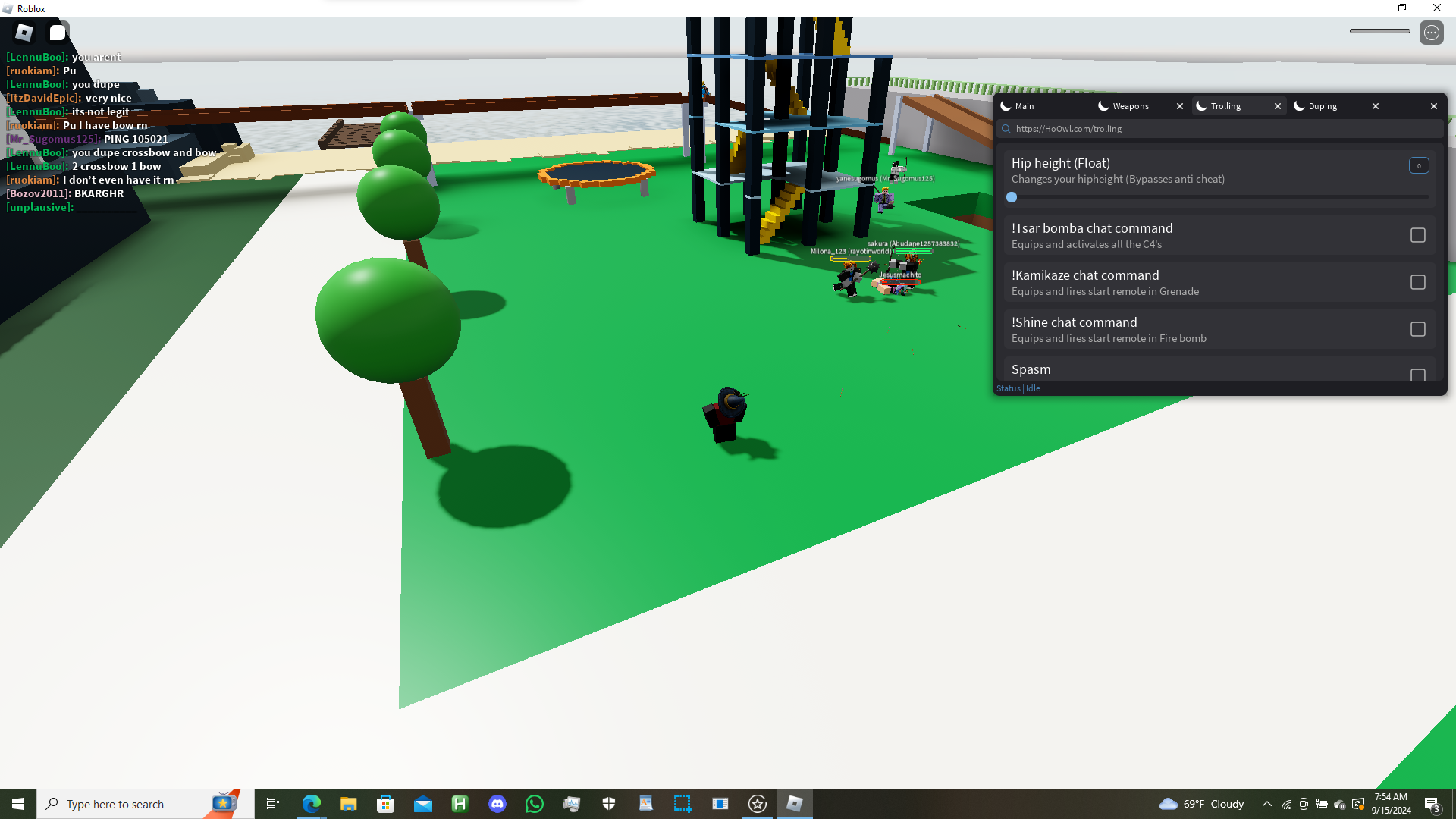The height and width of the screenshot is (819, 1456).
Task: Click the 'Changes your hipheight' description text
Action: 1118,180
